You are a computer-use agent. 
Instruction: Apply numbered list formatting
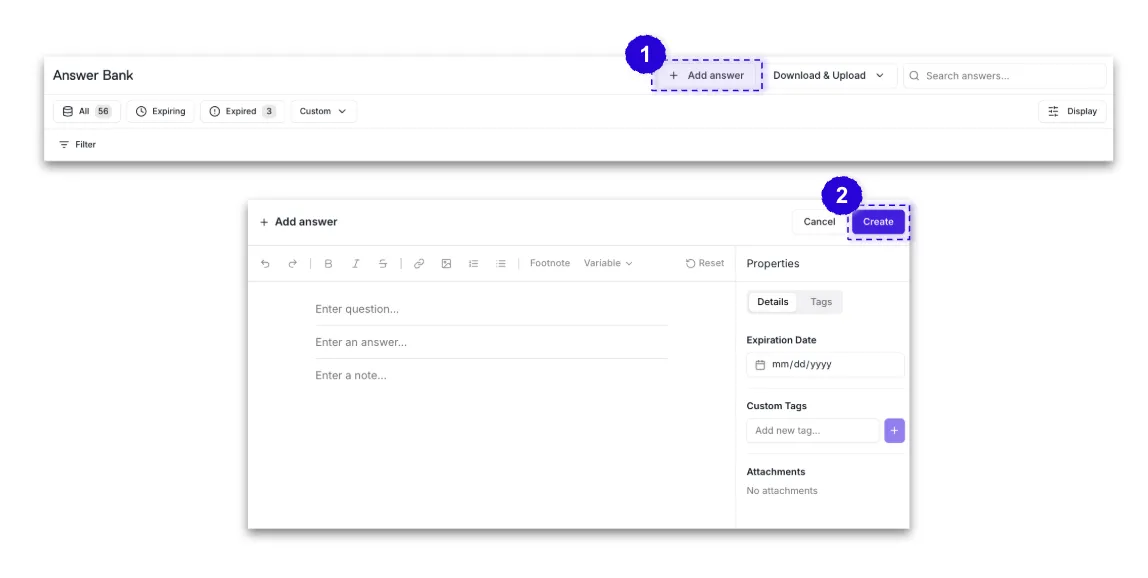pyautogui.click(x=474, y=264)
